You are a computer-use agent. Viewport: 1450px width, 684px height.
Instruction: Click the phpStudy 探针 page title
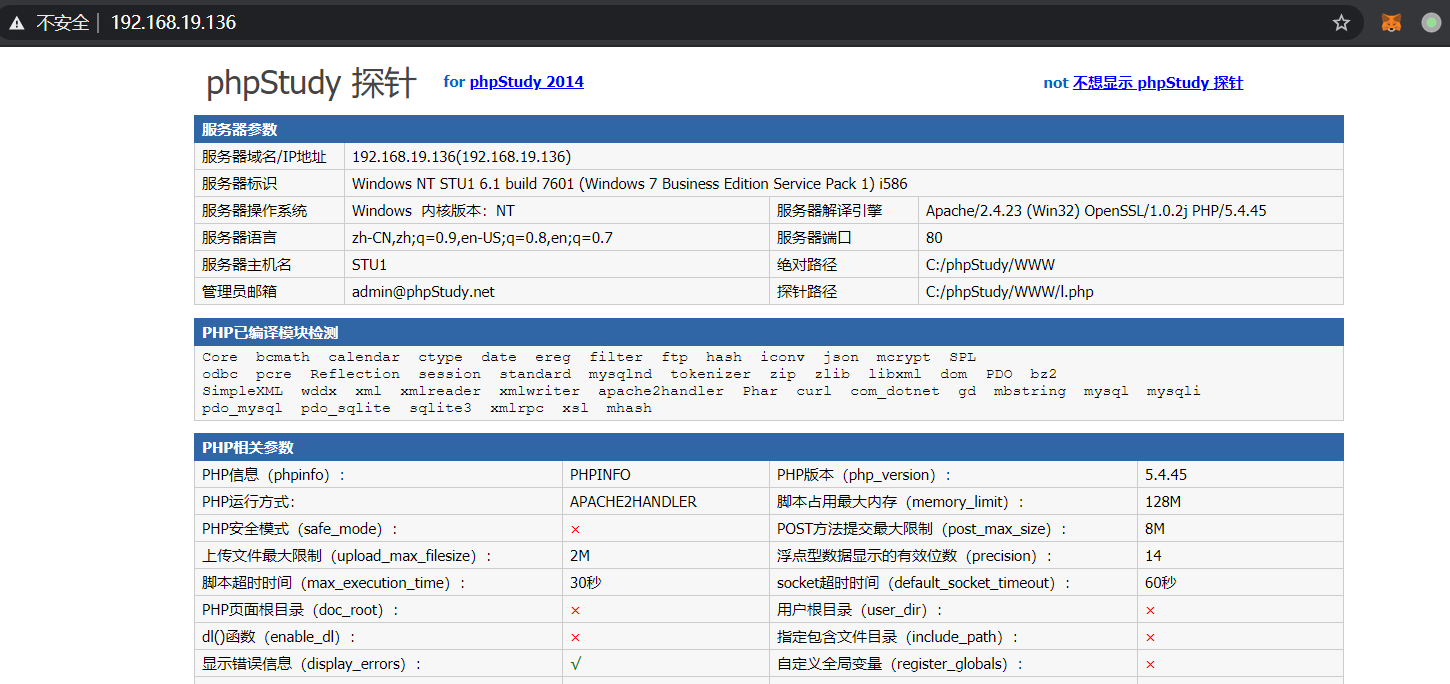tap(311, 84)
